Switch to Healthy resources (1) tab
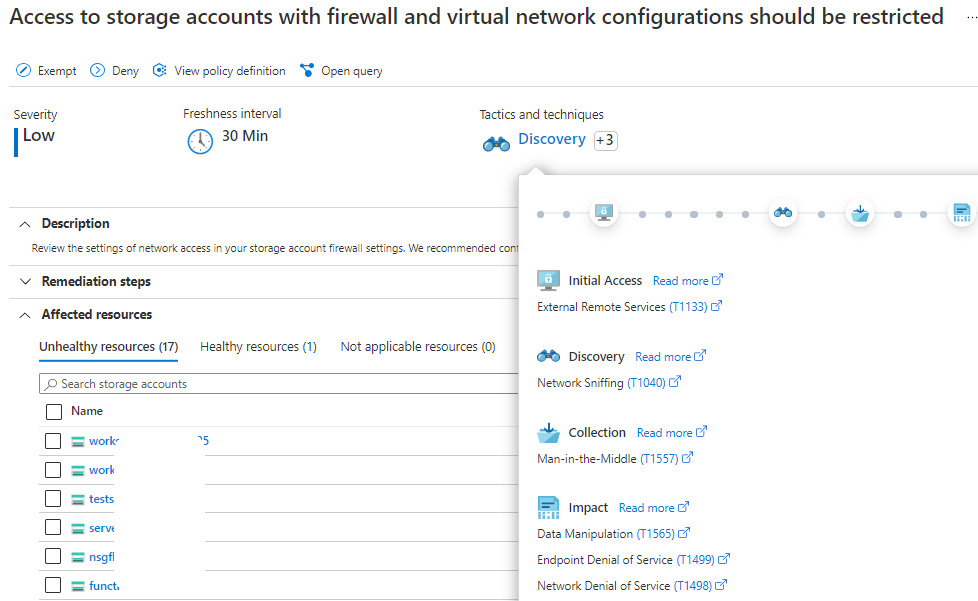 258,347
